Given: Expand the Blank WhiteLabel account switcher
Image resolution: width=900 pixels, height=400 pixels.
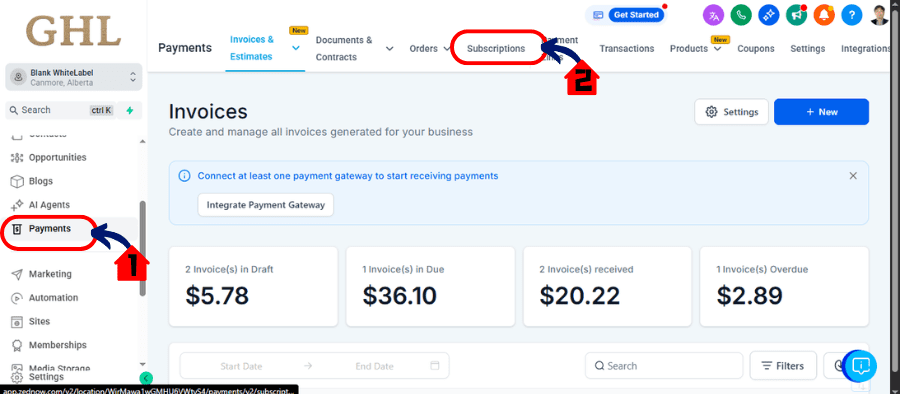Looking at the screenshot, I should pos(73,77).
